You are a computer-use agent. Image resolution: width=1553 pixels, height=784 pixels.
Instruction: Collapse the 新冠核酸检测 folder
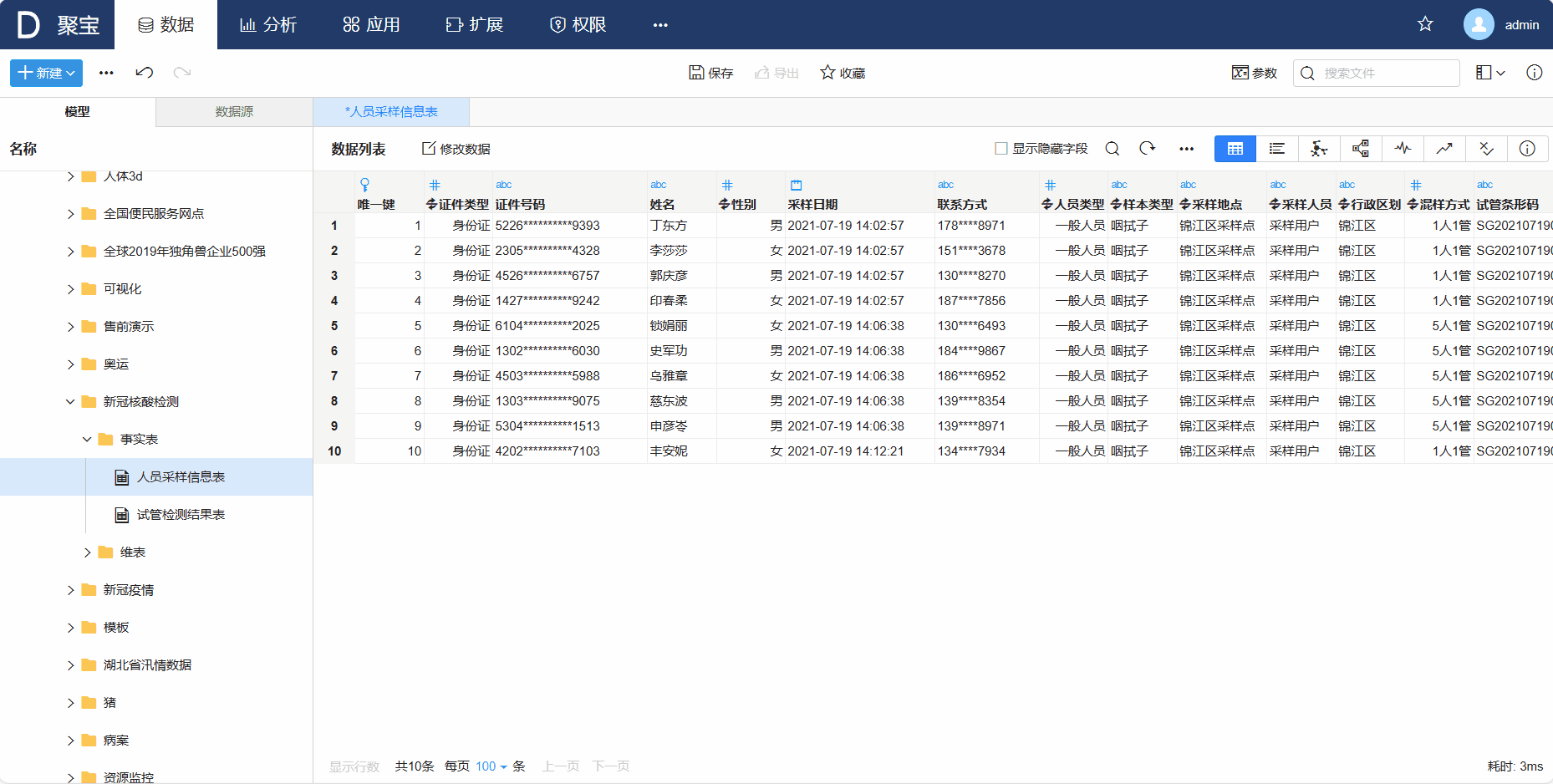(x=70, y=402)
